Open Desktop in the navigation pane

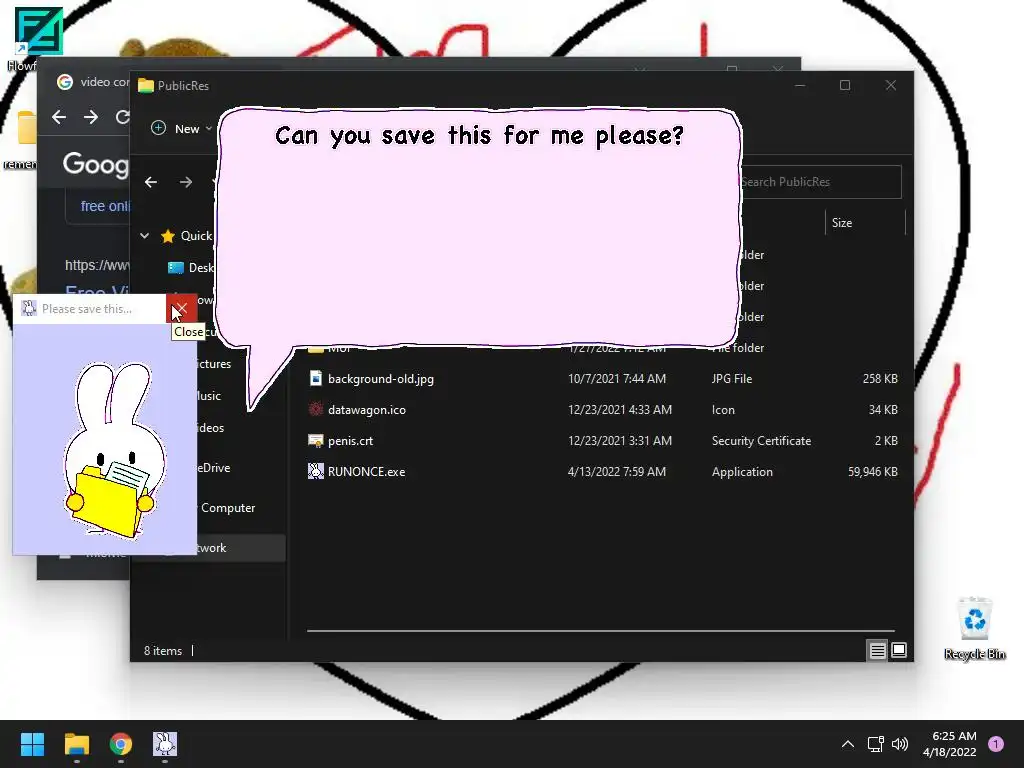[x=191, y=268]
